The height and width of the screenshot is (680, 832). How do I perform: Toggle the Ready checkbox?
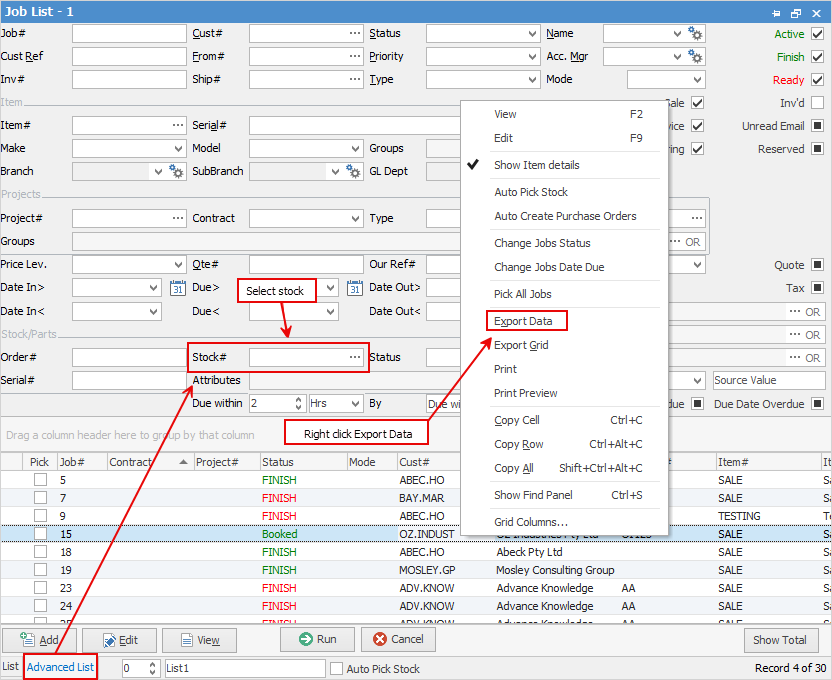[x=818, y=80]
